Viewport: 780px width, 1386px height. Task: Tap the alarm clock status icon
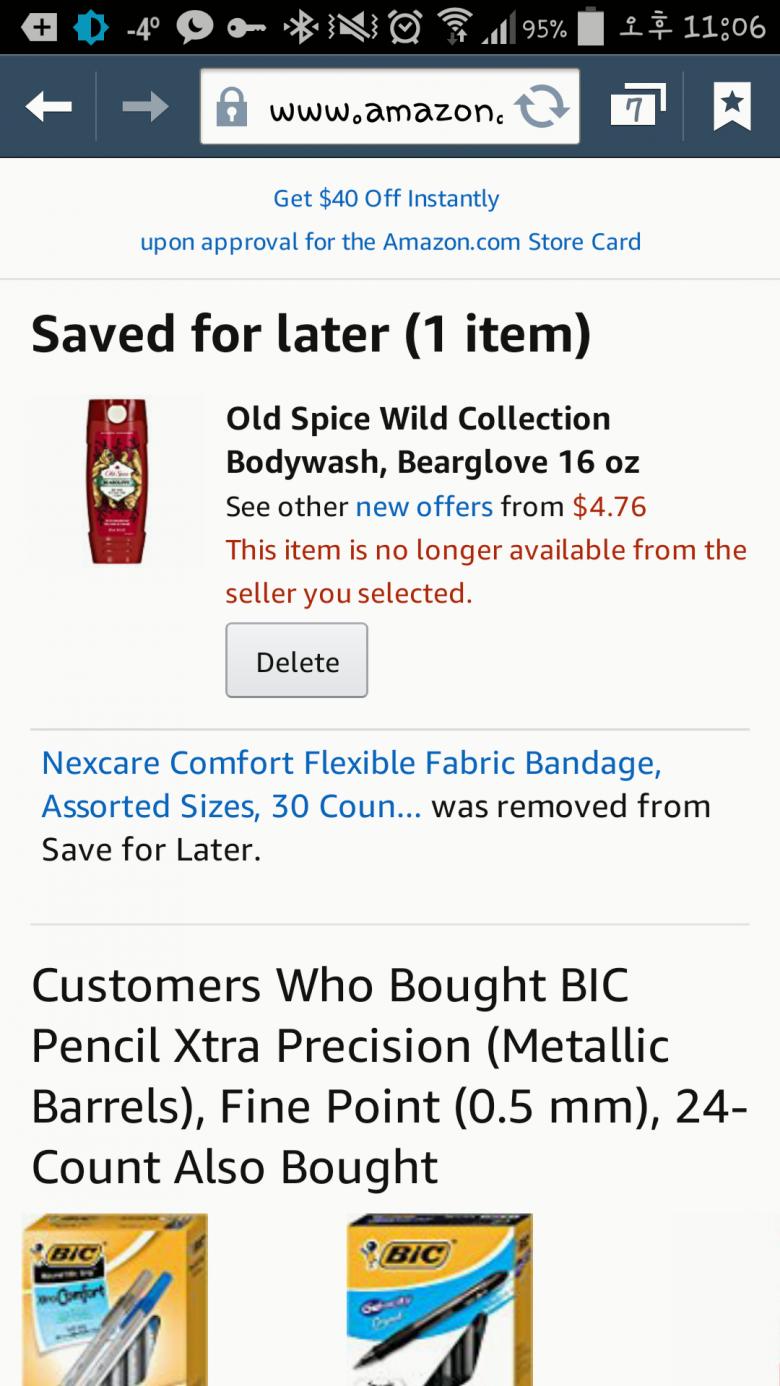(x=405, y=28)
